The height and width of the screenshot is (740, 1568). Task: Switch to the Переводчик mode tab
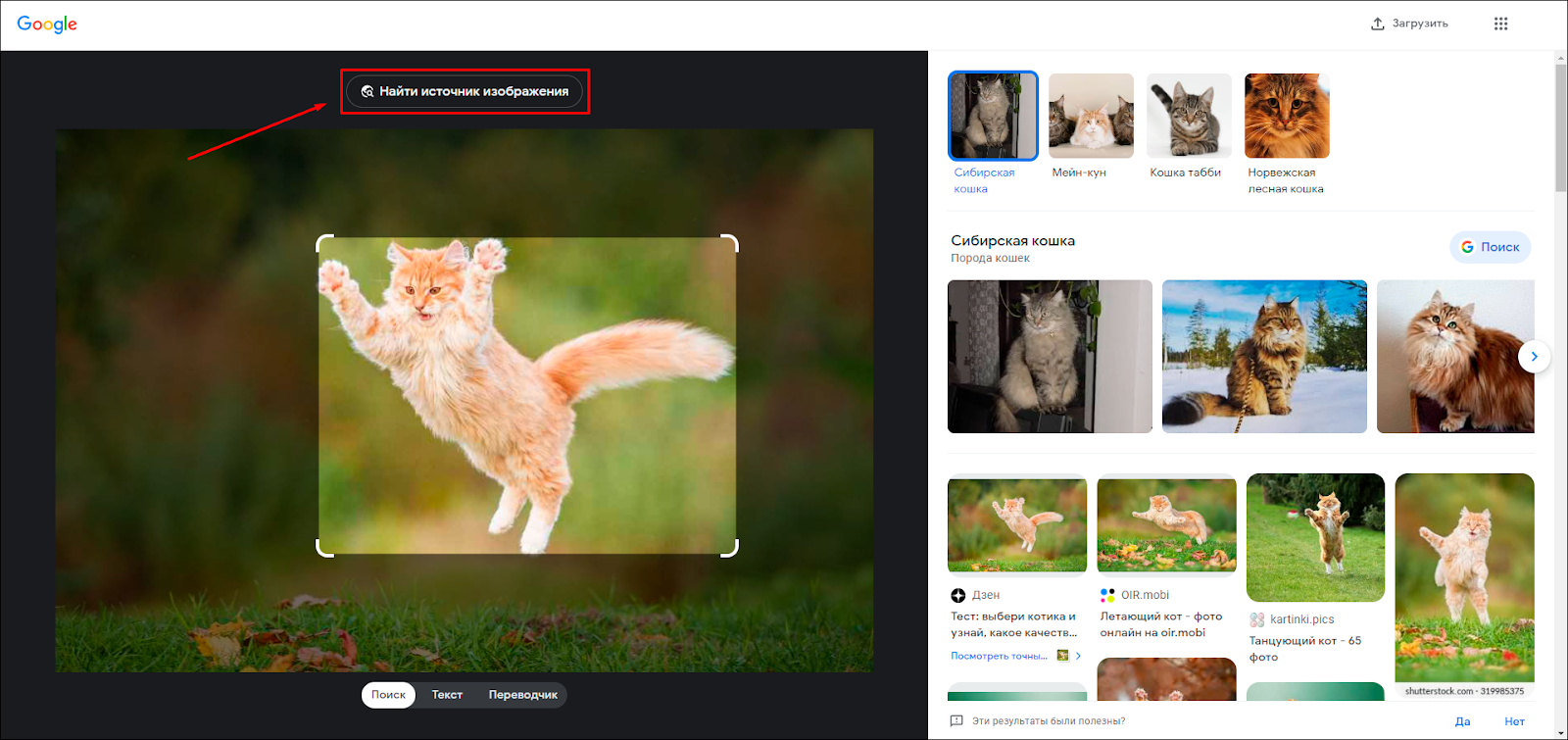(x=523, y=695)
